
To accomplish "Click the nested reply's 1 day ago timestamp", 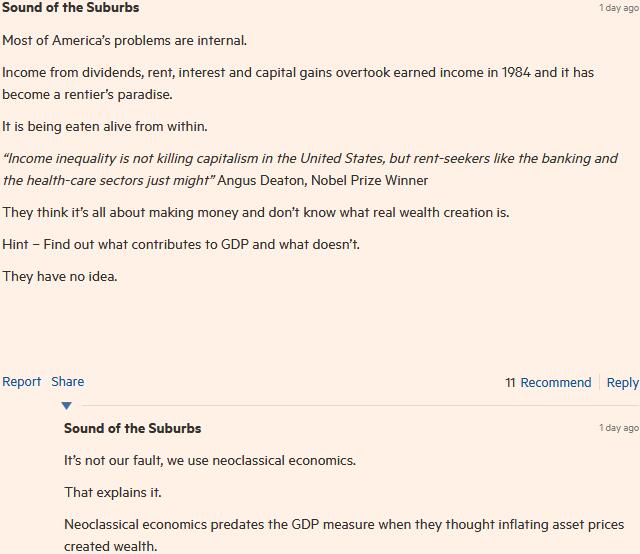I will pos(618,428).
